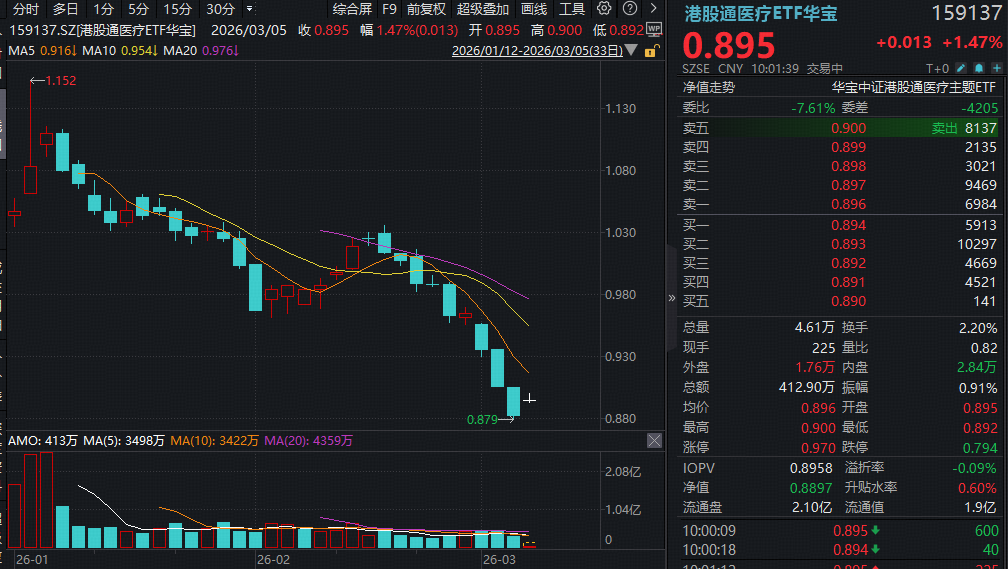
Task: Close the AMO volume indicator panel
Action: click(654, 440)
